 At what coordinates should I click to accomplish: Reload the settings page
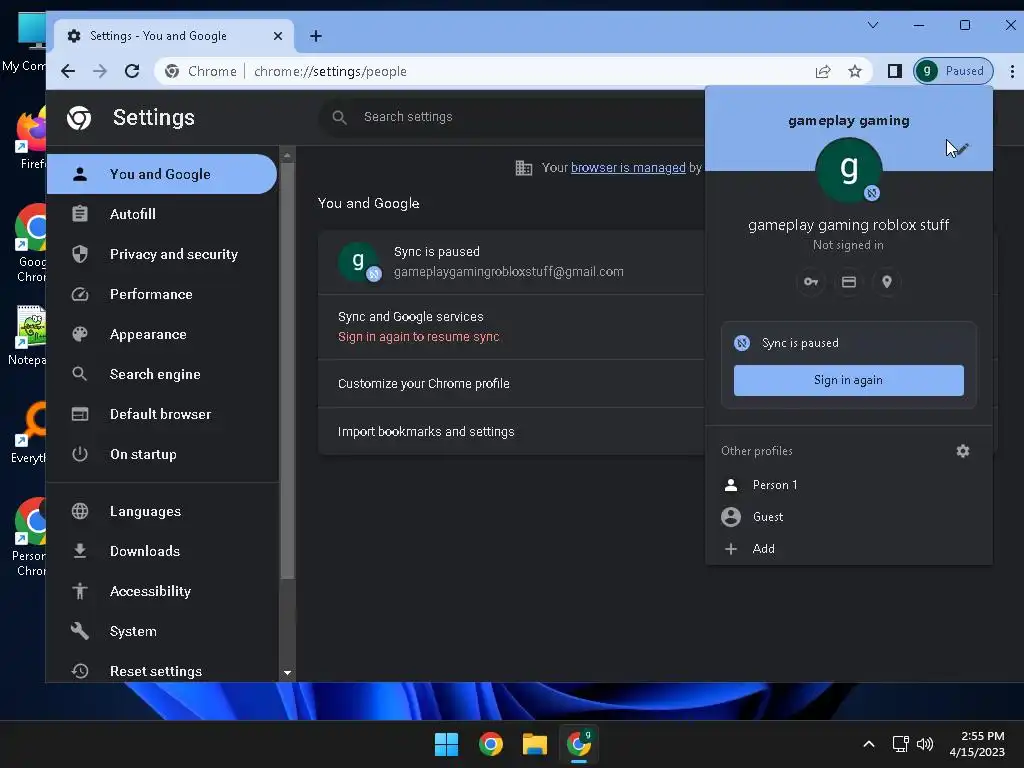[132, 71]
